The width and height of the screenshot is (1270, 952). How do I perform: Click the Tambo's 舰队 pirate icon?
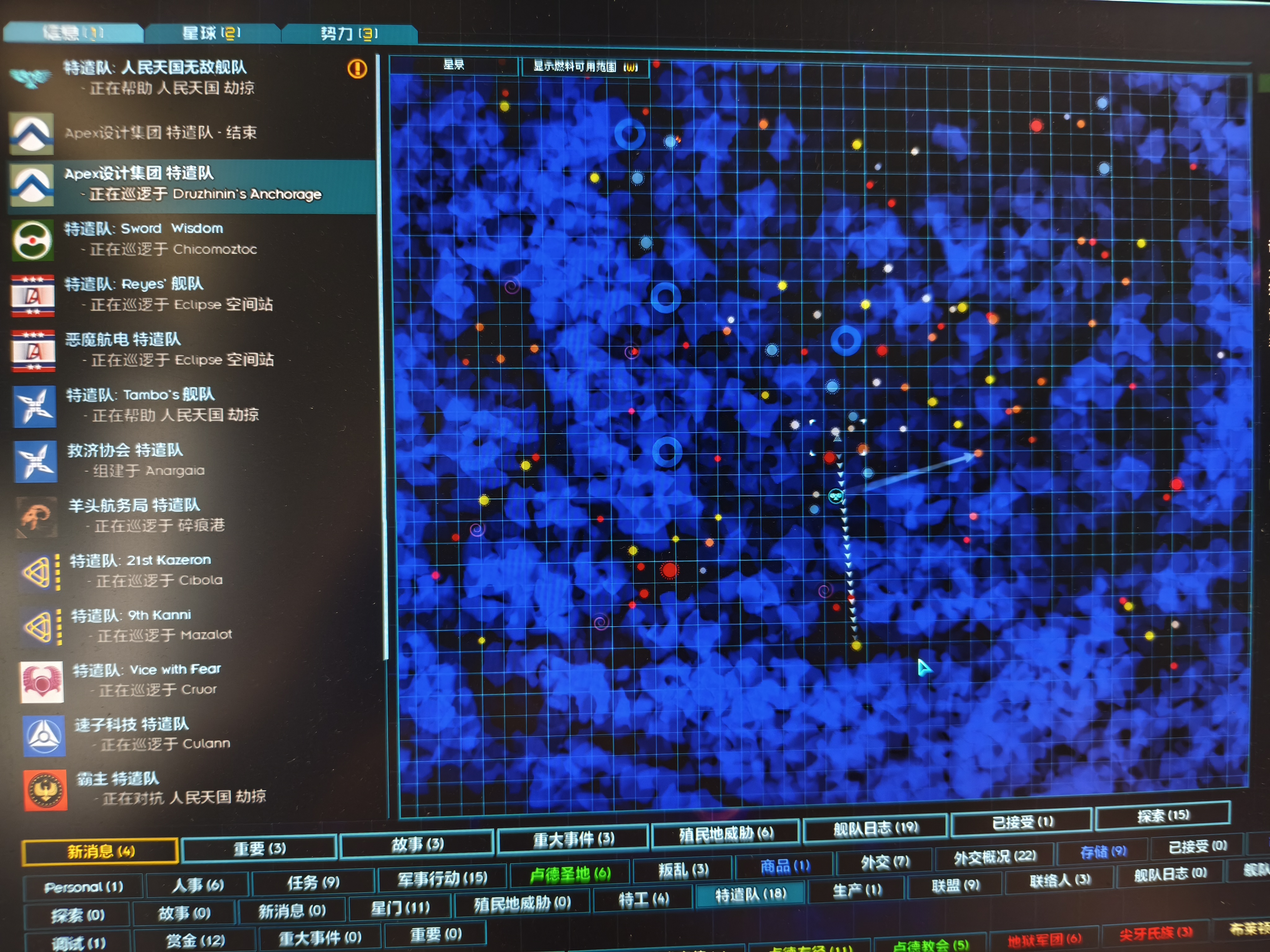[x=34, y=406]
